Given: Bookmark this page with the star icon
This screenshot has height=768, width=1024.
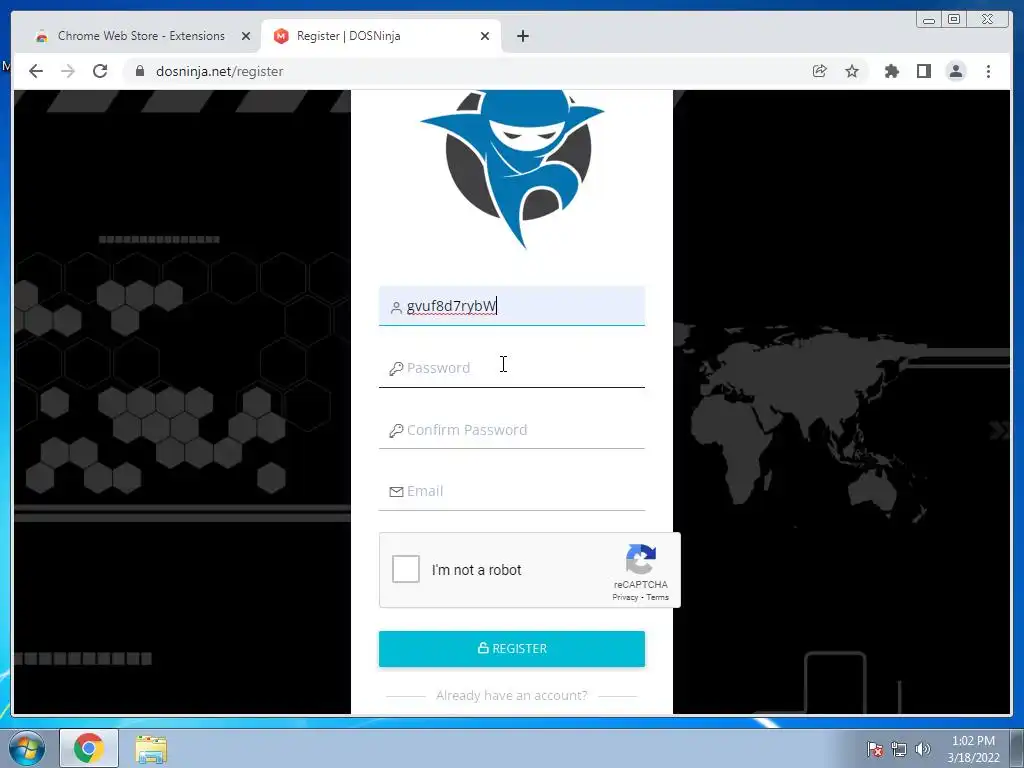Looking at the screenshot, I should pyautogui.click(x=852, y=71).
